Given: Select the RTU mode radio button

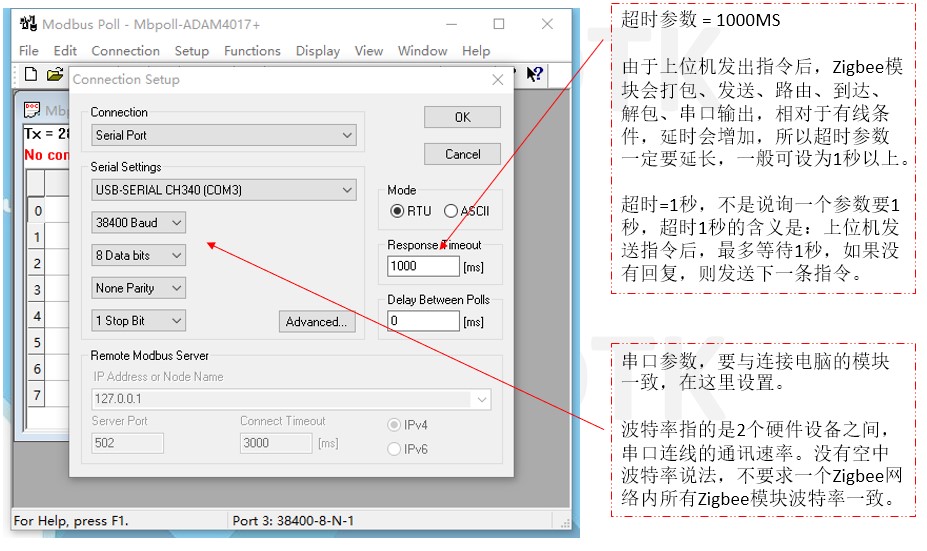Looking at the screenshot, I should [x=397, y=211].
